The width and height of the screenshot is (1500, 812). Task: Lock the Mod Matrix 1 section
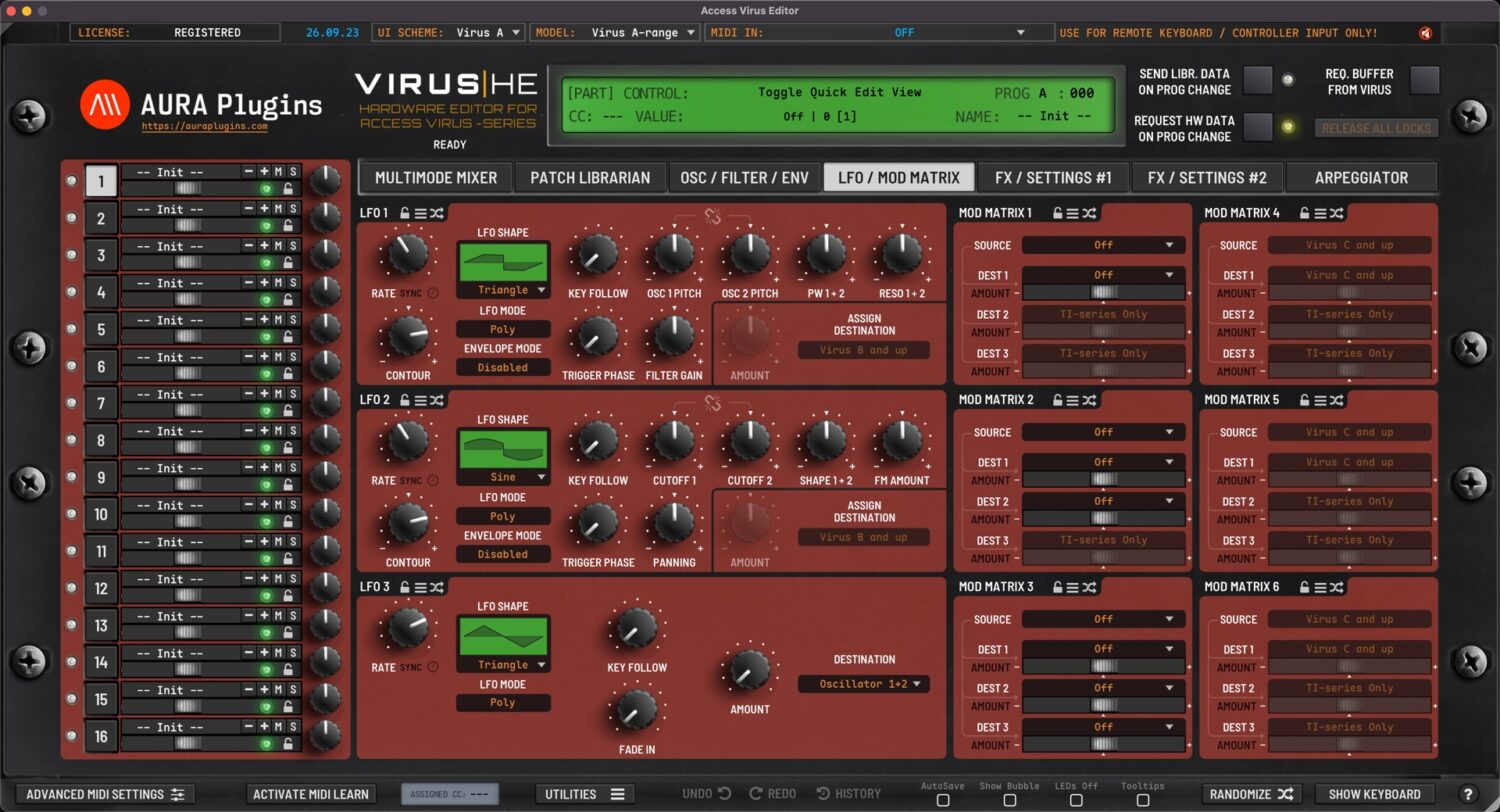click(x=1056, y=213)
